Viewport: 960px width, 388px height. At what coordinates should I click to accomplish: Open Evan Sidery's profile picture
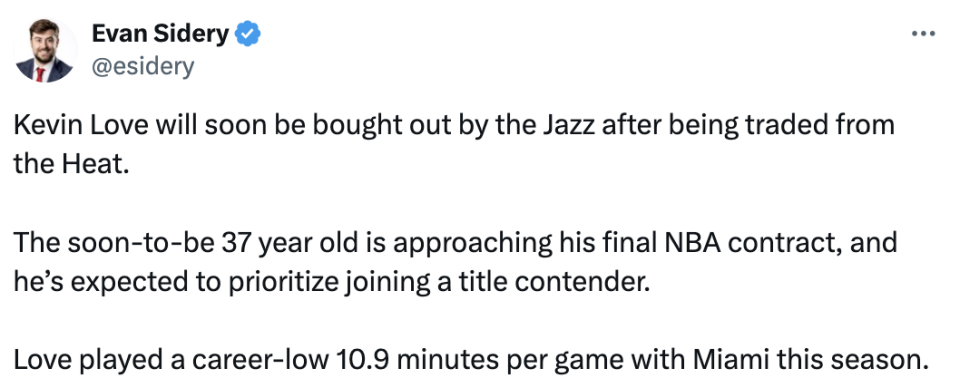pos(45,50)
